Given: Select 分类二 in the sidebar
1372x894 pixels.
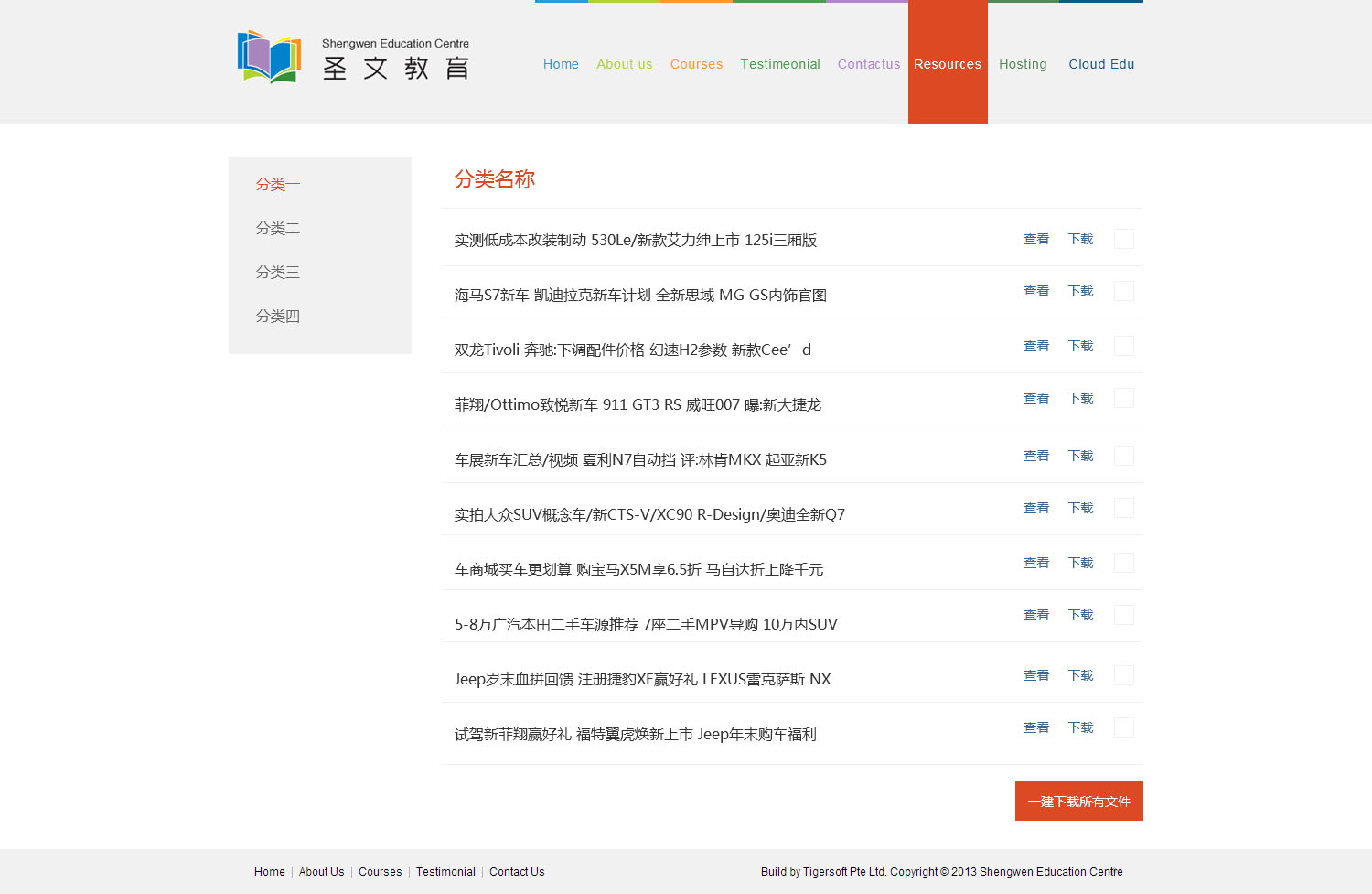Looking at the screenshot, I should [278, 228].
